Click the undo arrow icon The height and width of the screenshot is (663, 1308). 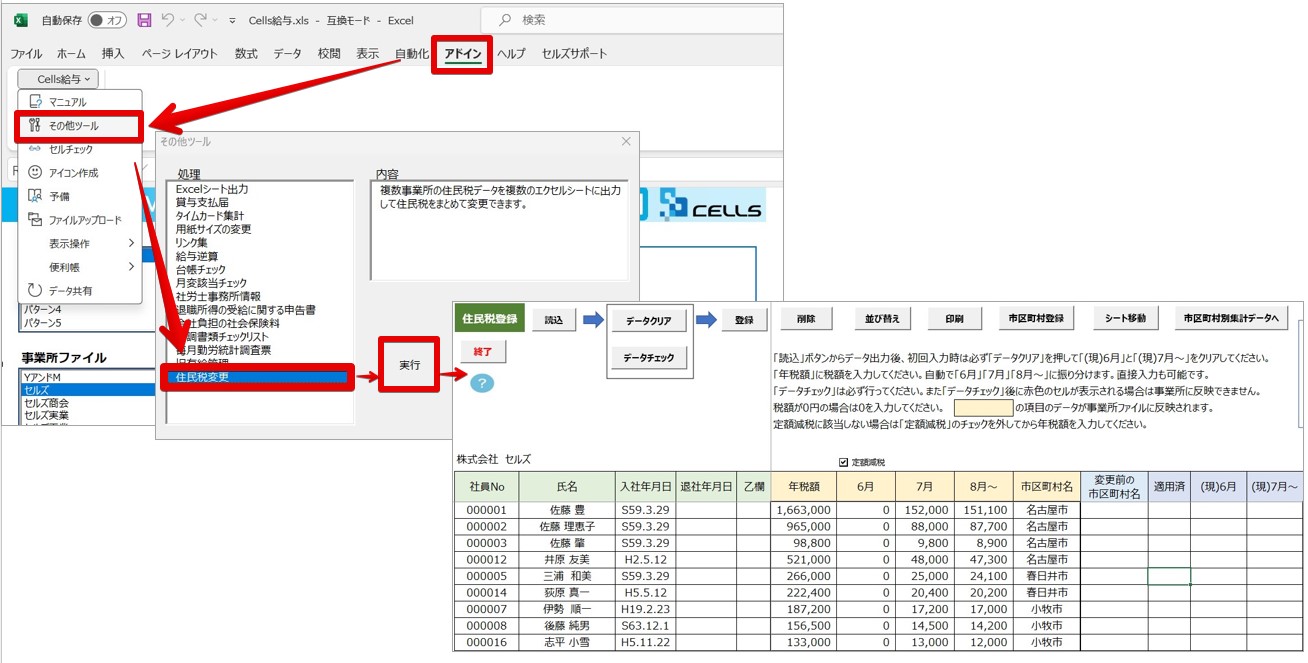pyautogui.click(x=168, y=20)
